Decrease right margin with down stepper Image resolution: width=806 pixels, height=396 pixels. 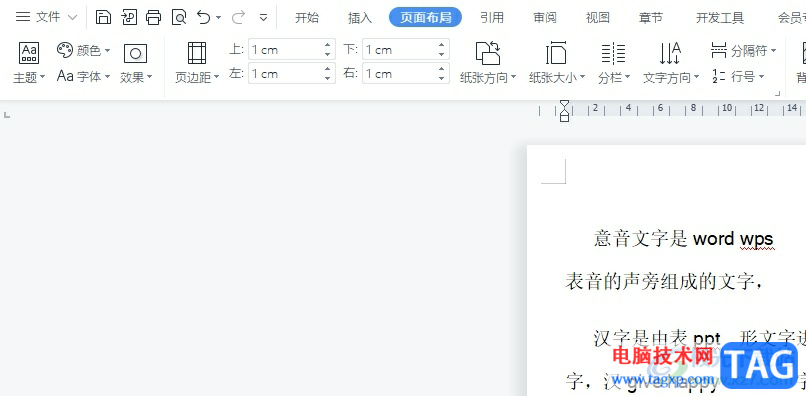click(x=442, y=78)
